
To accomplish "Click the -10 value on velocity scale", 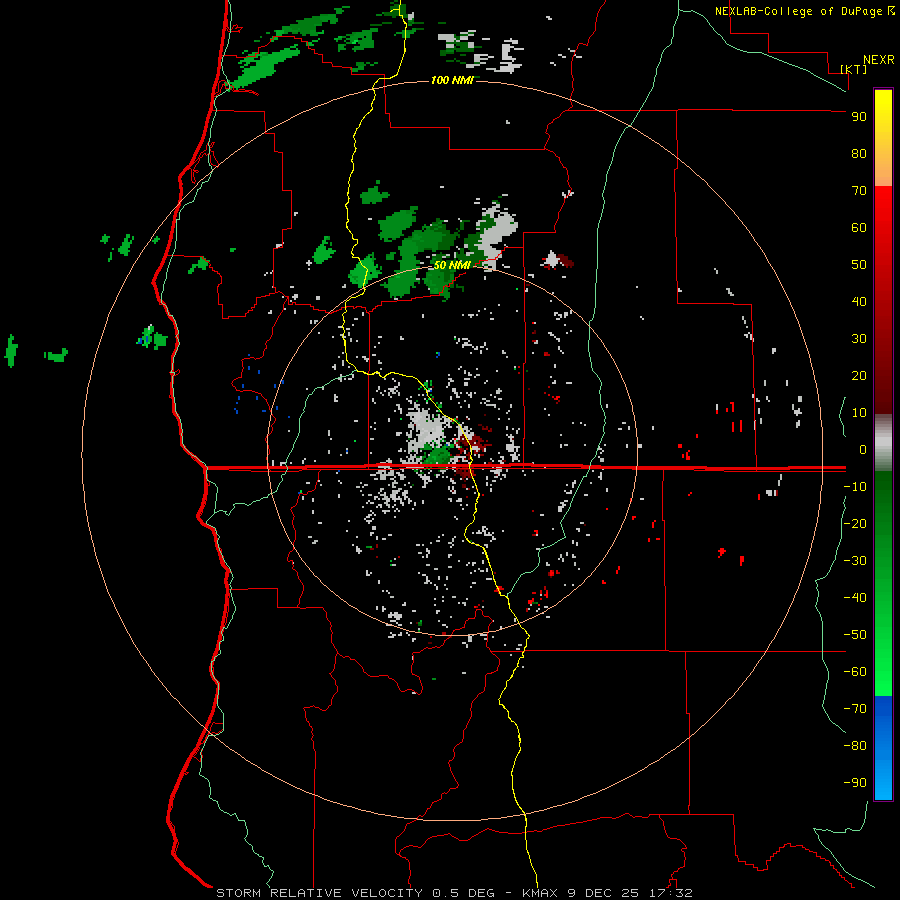I will [855, 487].
